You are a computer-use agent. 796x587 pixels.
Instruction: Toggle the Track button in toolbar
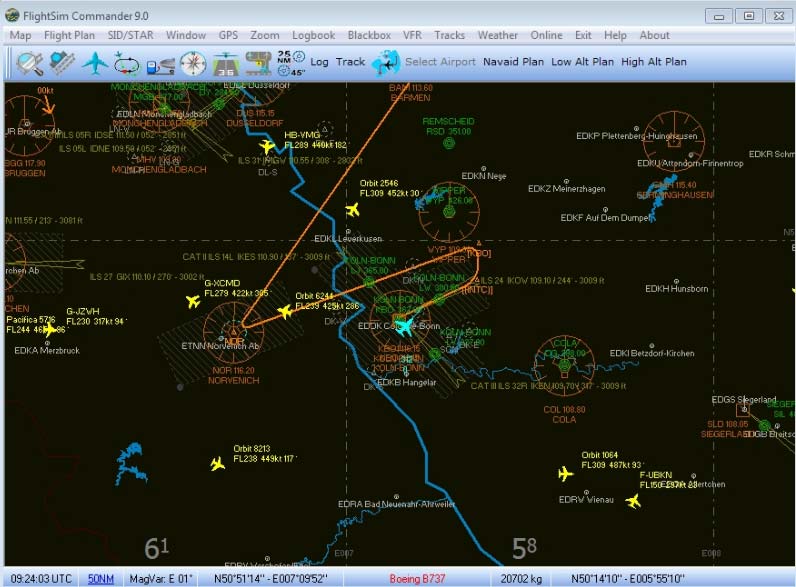pos(350,62)
